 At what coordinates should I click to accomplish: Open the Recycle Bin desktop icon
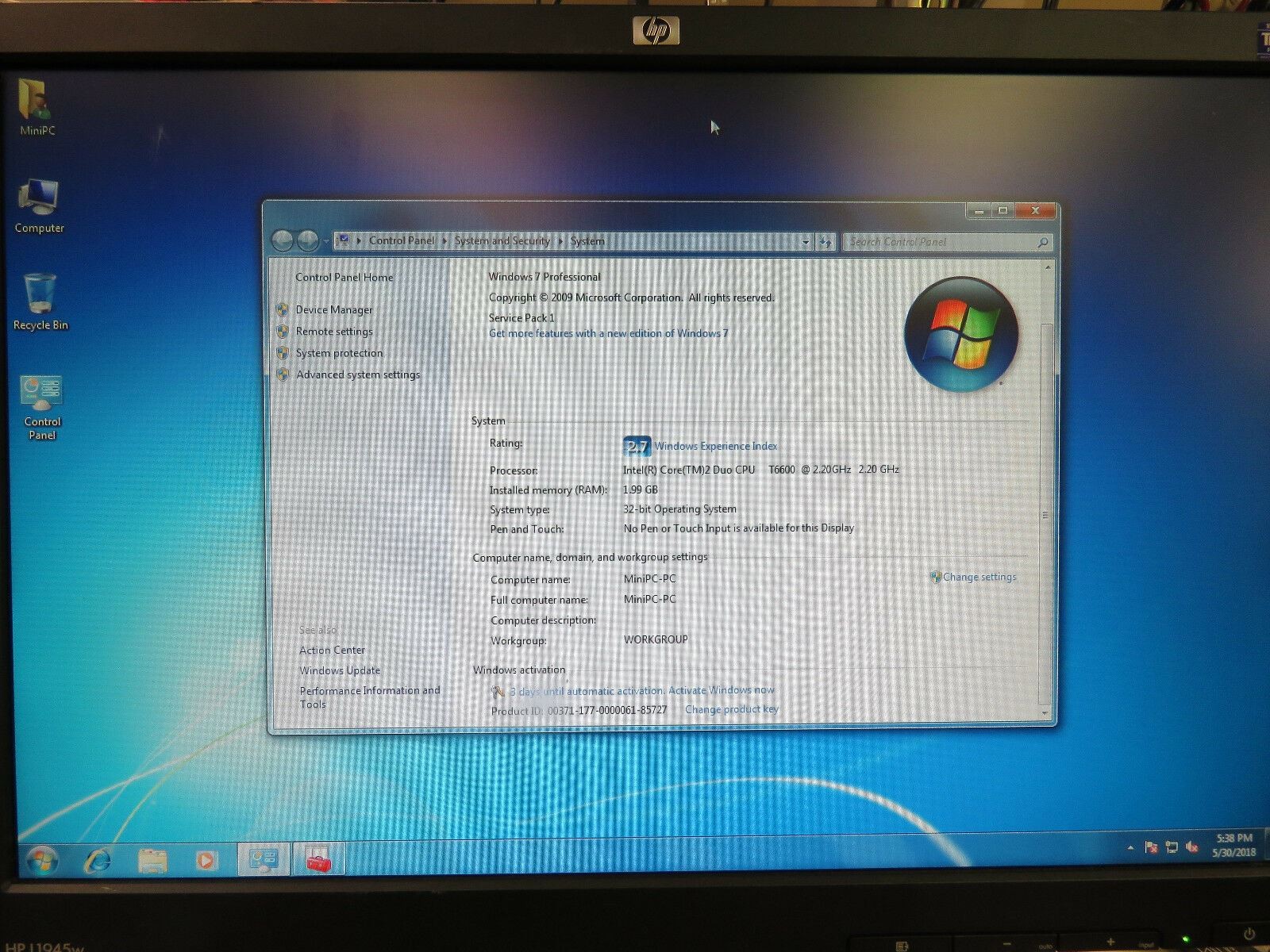coord(40,302)
